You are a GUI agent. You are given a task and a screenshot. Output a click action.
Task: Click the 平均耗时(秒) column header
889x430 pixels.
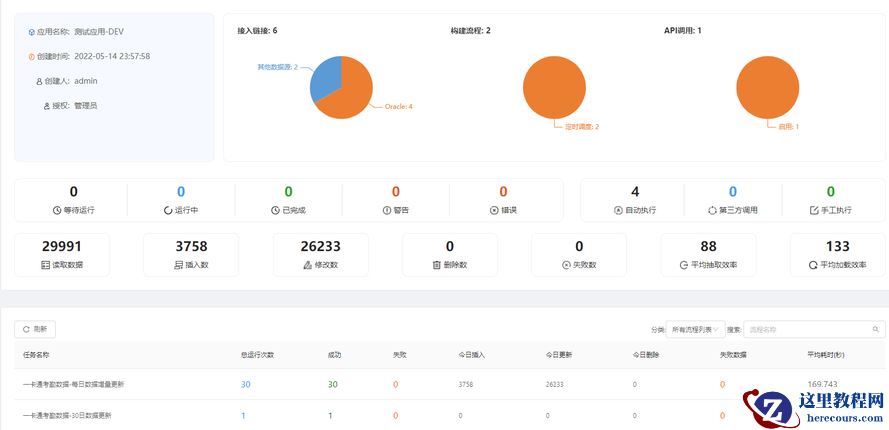click(826, 355)
